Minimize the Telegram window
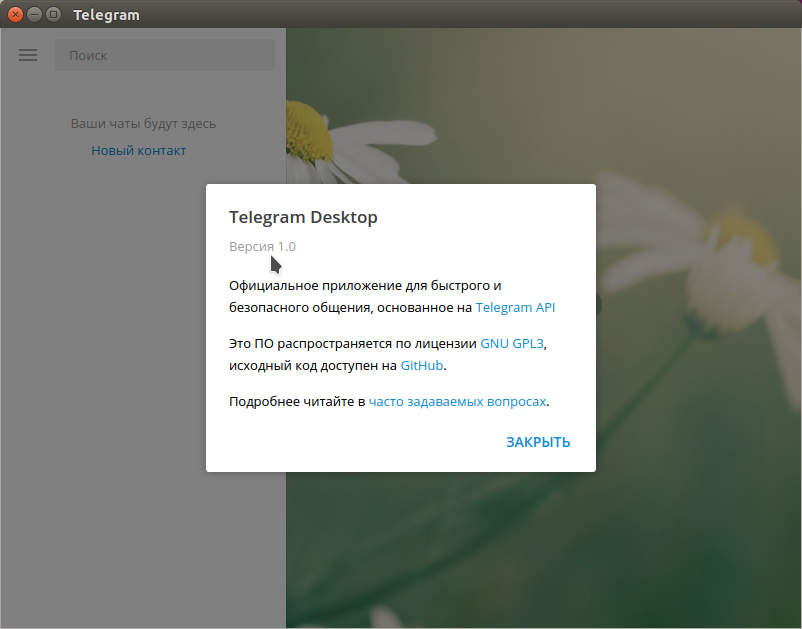Viewport: 802px width, 629px height. [x=34, y=14]
